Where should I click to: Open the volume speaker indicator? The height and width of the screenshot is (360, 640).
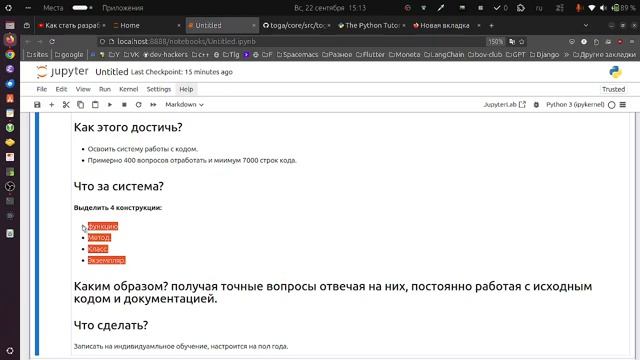coord(603,8)
